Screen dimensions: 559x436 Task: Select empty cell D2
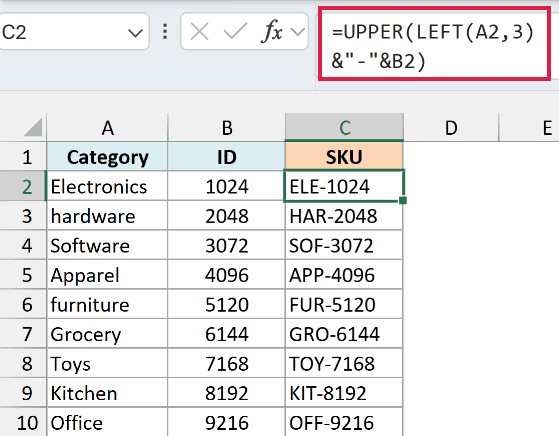[x=451, y=186]
